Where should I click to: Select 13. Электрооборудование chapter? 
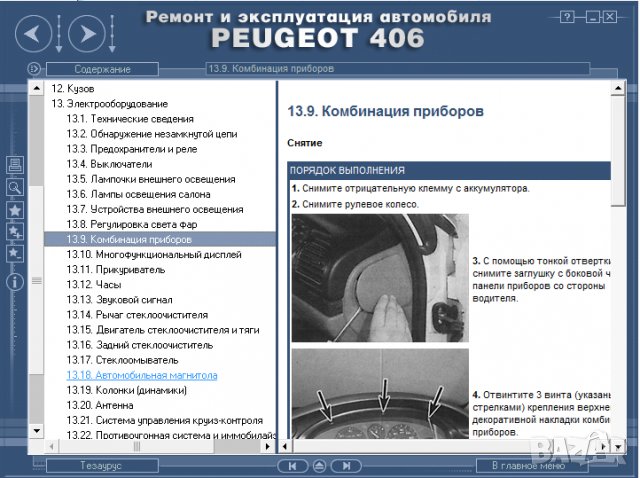point(109,104)
